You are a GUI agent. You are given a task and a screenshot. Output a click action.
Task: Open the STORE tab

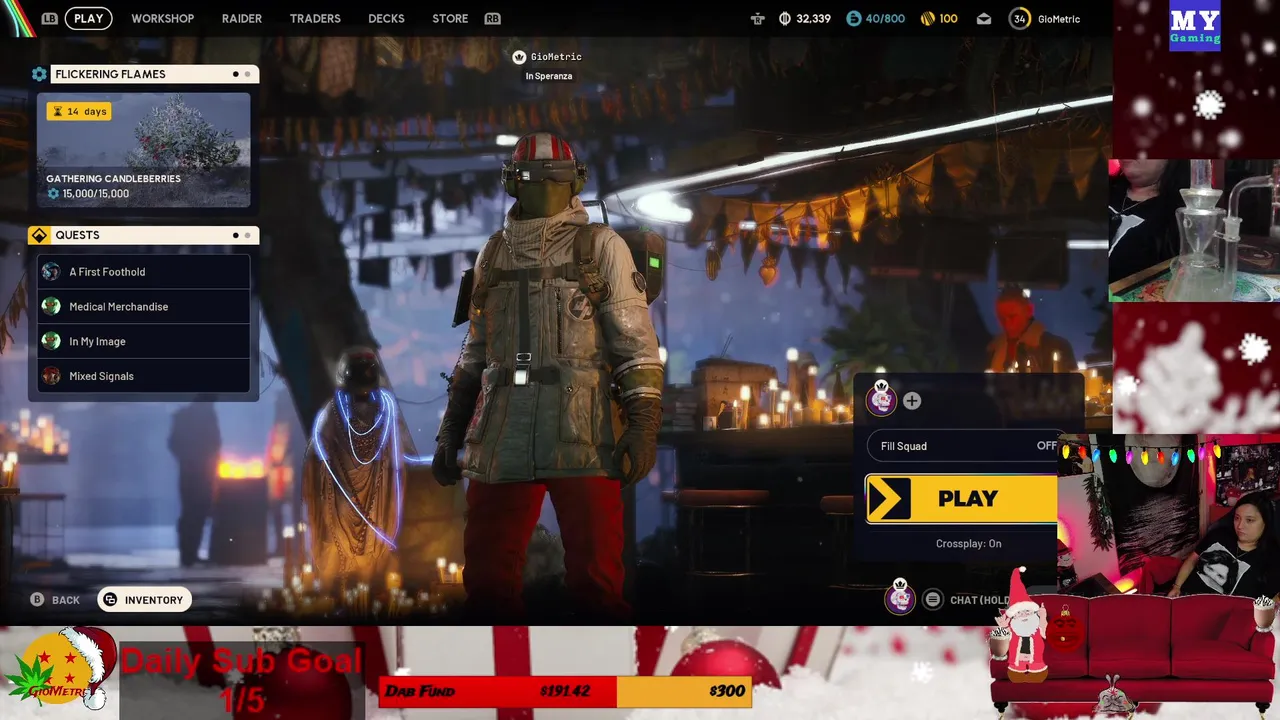coord(450,18)
